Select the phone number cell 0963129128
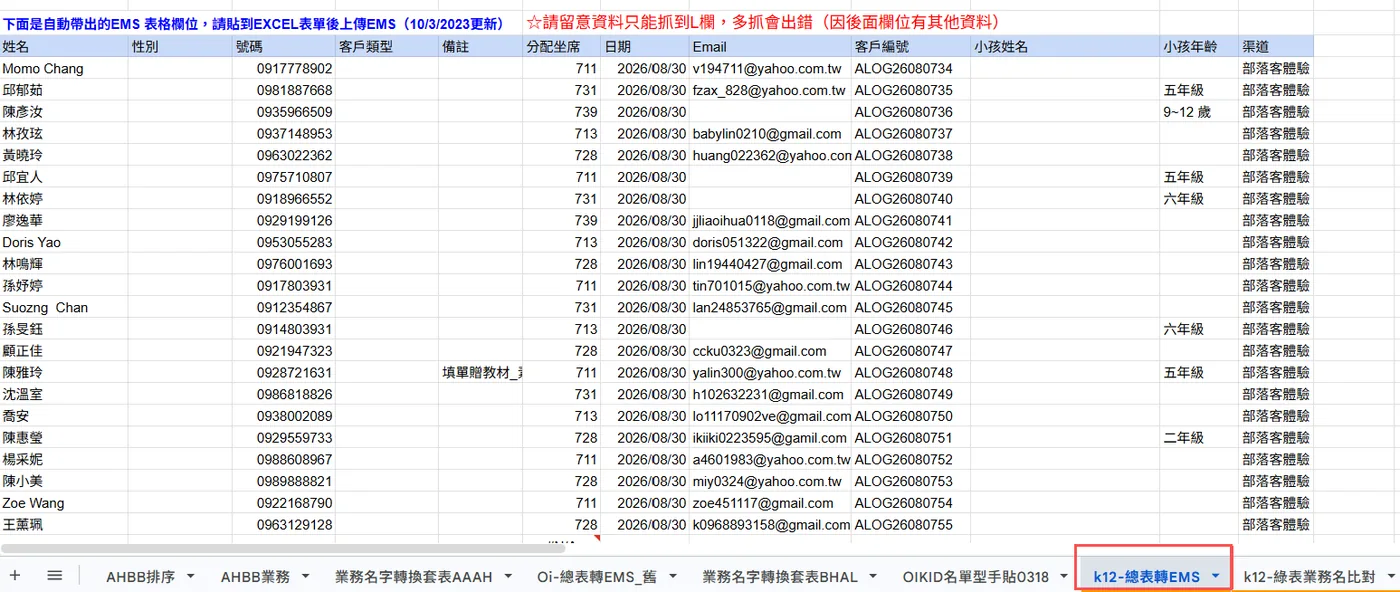The height and width of the screenshot is (592, 1400). click(283, 524)
